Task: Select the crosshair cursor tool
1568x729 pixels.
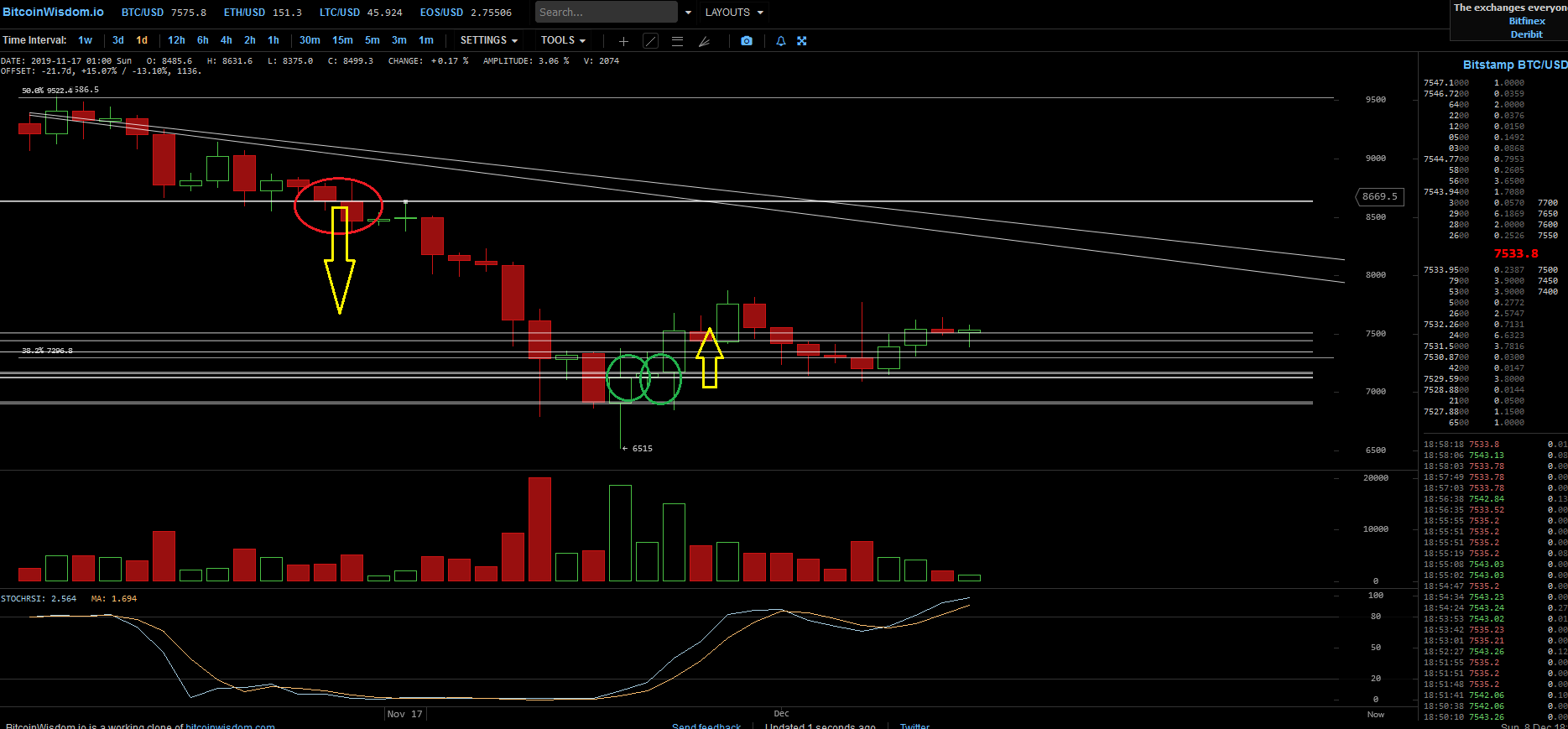Action: [x=623, y=41]
